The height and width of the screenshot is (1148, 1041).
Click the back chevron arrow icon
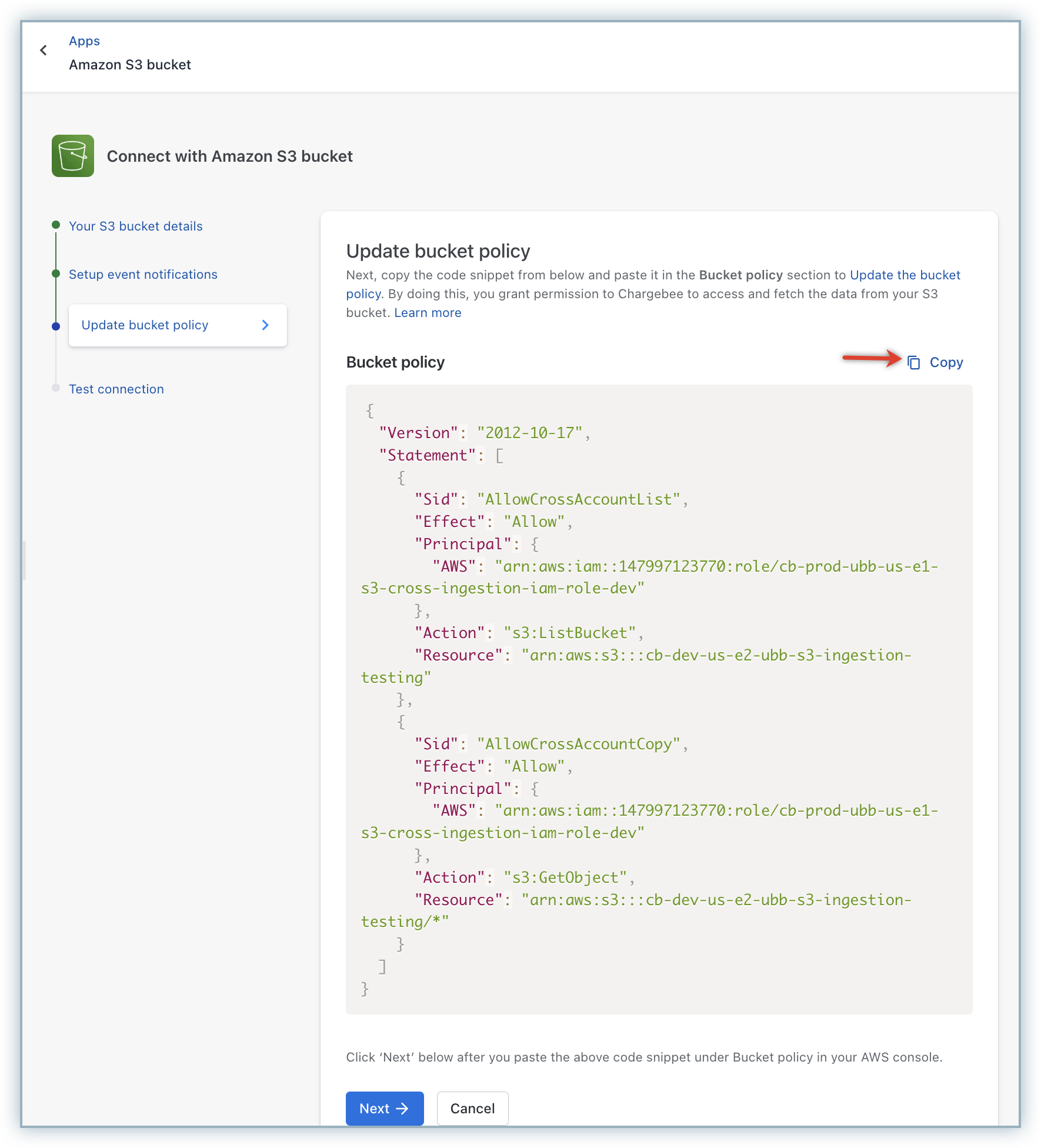pos(44,51)
